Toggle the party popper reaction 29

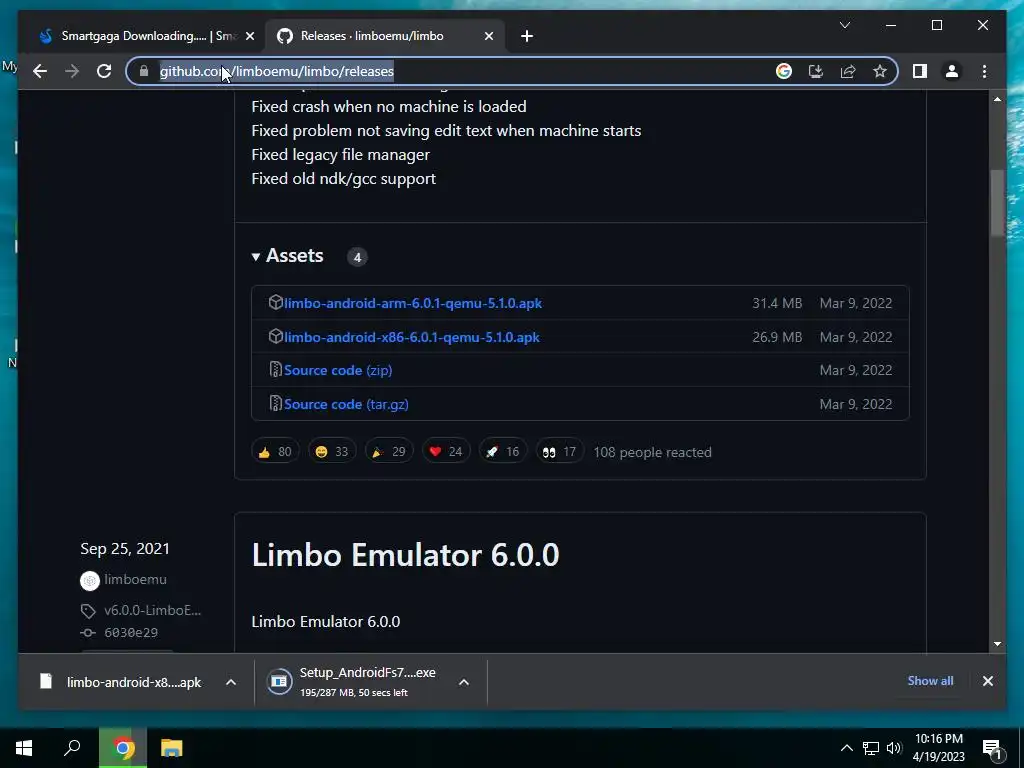389,451
